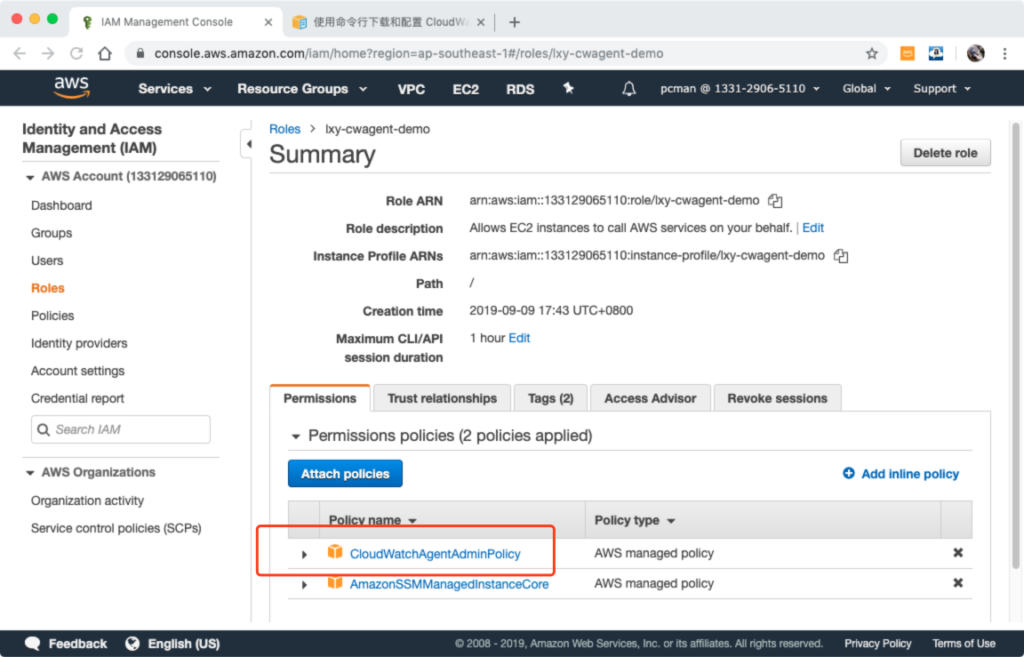Open the Users section in sidebar
The height and width of the screenshot is (657, 1024).
47,261
